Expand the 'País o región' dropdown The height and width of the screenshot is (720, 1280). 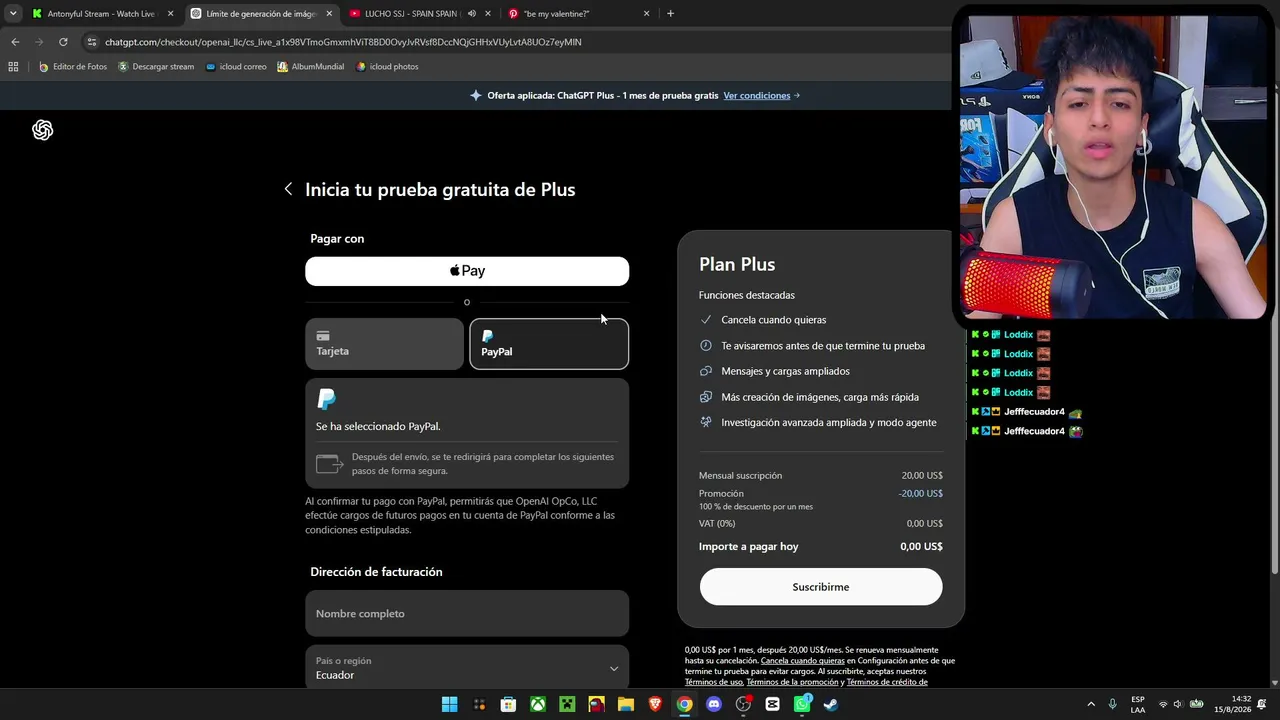tap(467, 667)
